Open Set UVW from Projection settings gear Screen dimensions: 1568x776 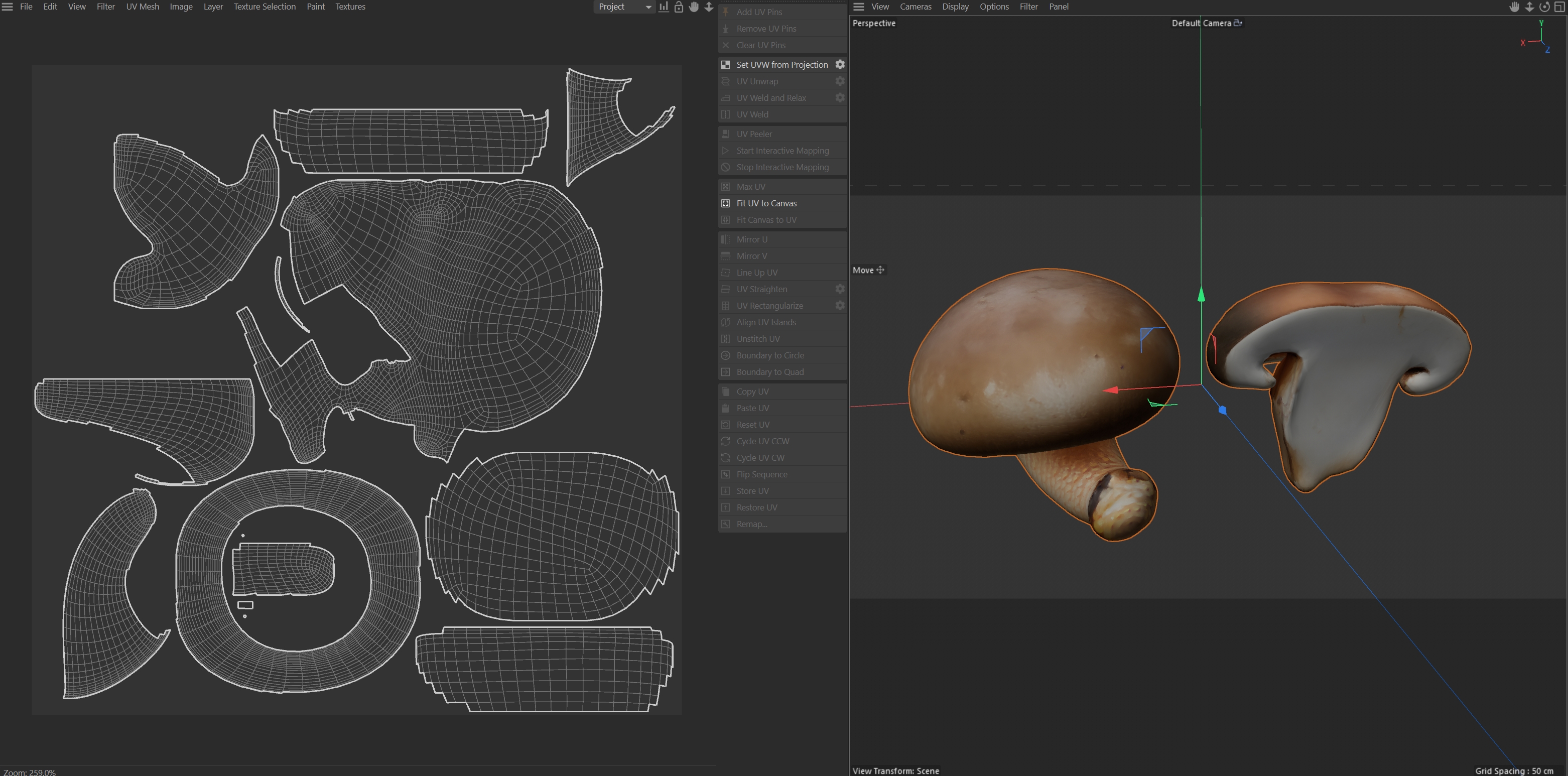pyautogui.click(x=840, y=65)
